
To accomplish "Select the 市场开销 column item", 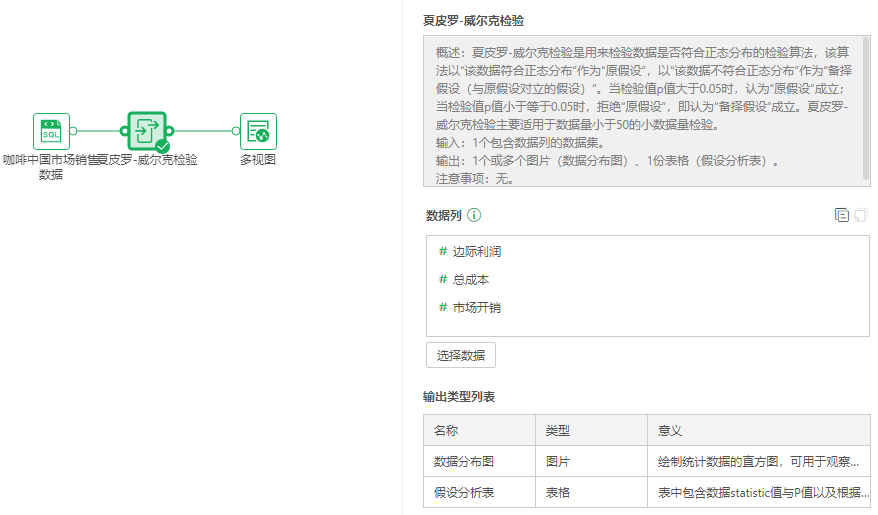I will (x=476, y=308).
